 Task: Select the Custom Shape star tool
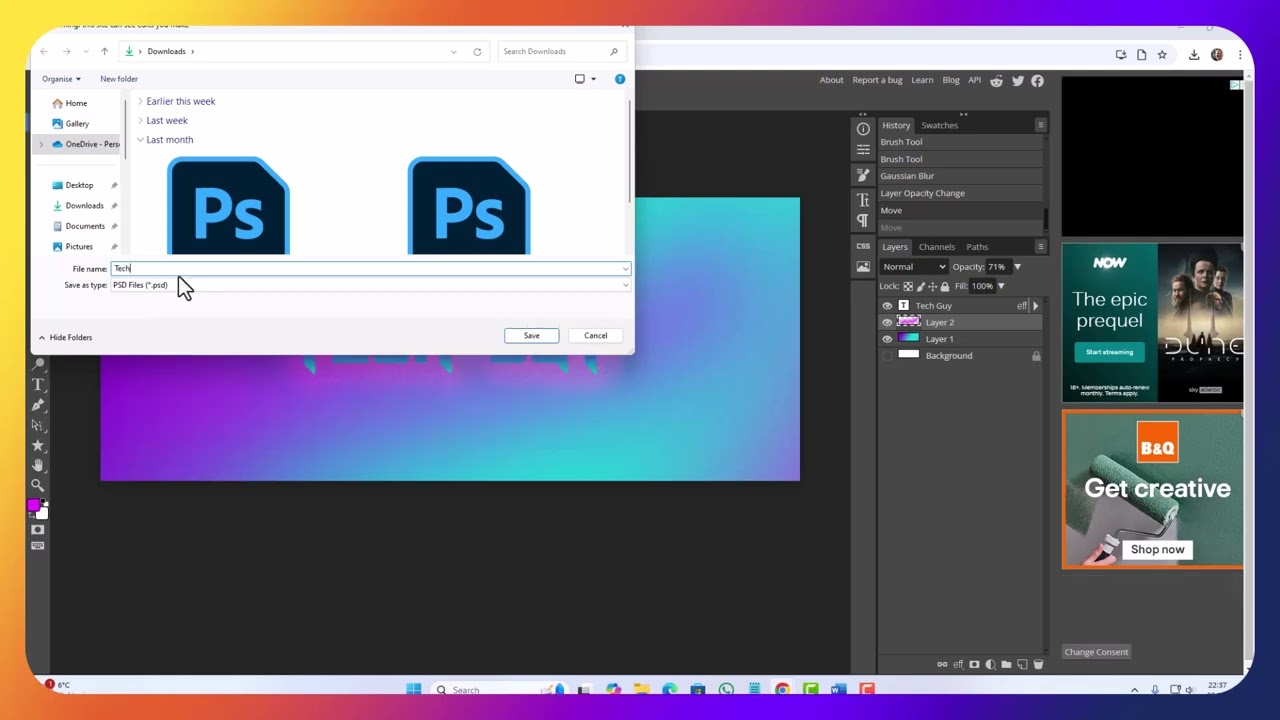pyautogui.click(x=38, y=445)
